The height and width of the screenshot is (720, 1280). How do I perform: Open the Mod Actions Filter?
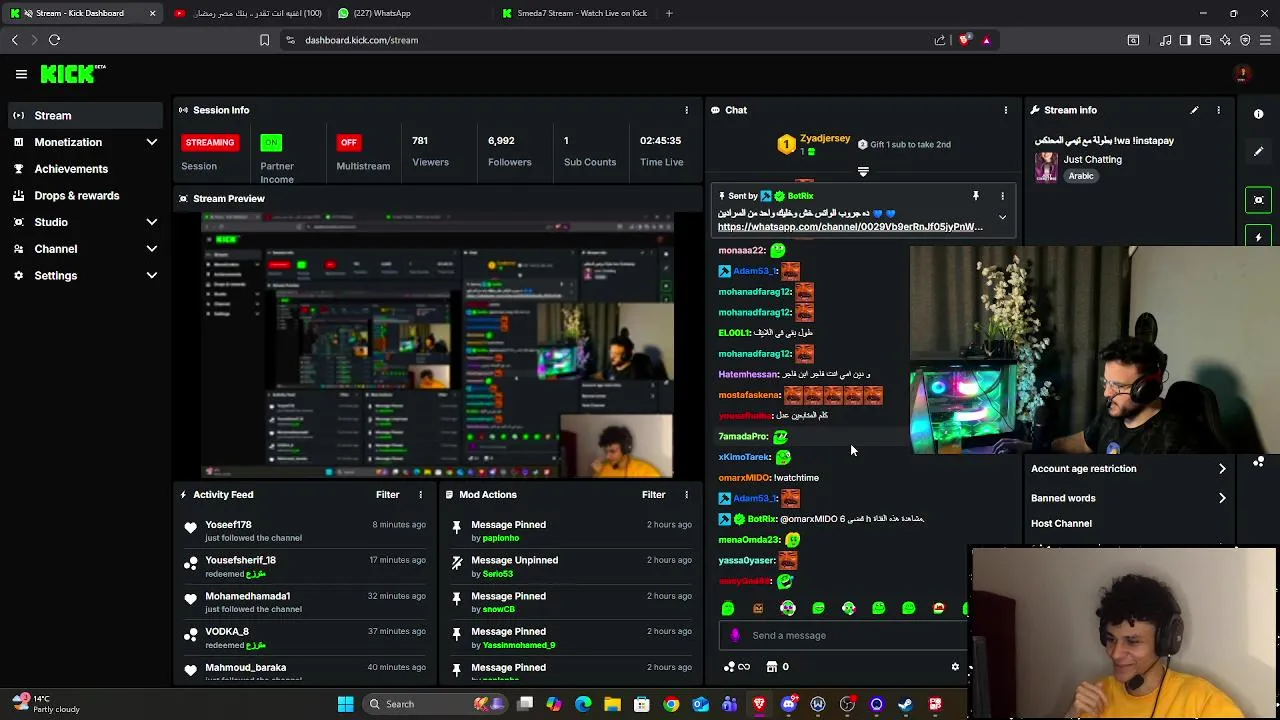coord(653,494)
